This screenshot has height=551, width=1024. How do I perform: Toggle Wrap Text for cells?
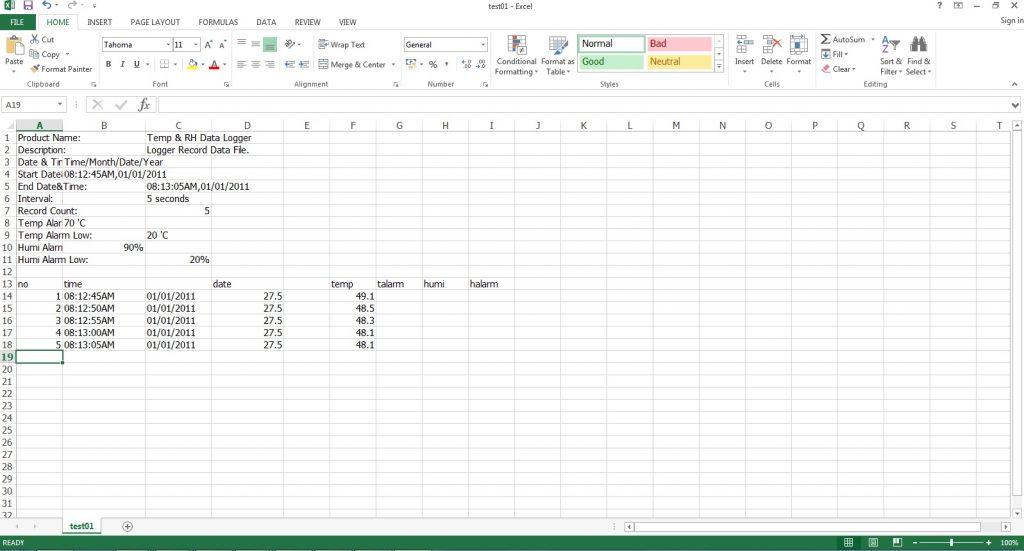(x=341, y=45)
